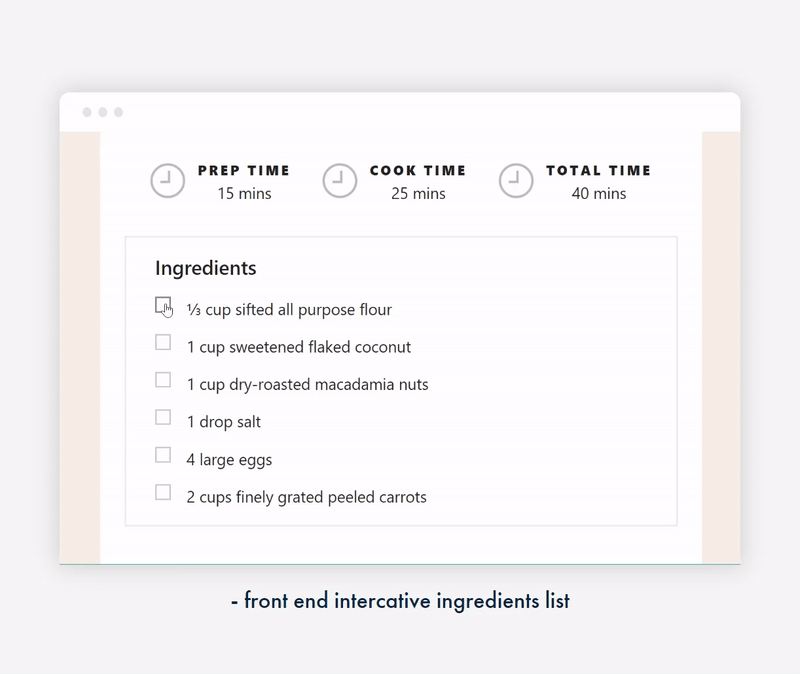Screen dimensions: 800x674
Task: Toggle the 4 large eggs checkbox
Action: [x=163, y=455]
